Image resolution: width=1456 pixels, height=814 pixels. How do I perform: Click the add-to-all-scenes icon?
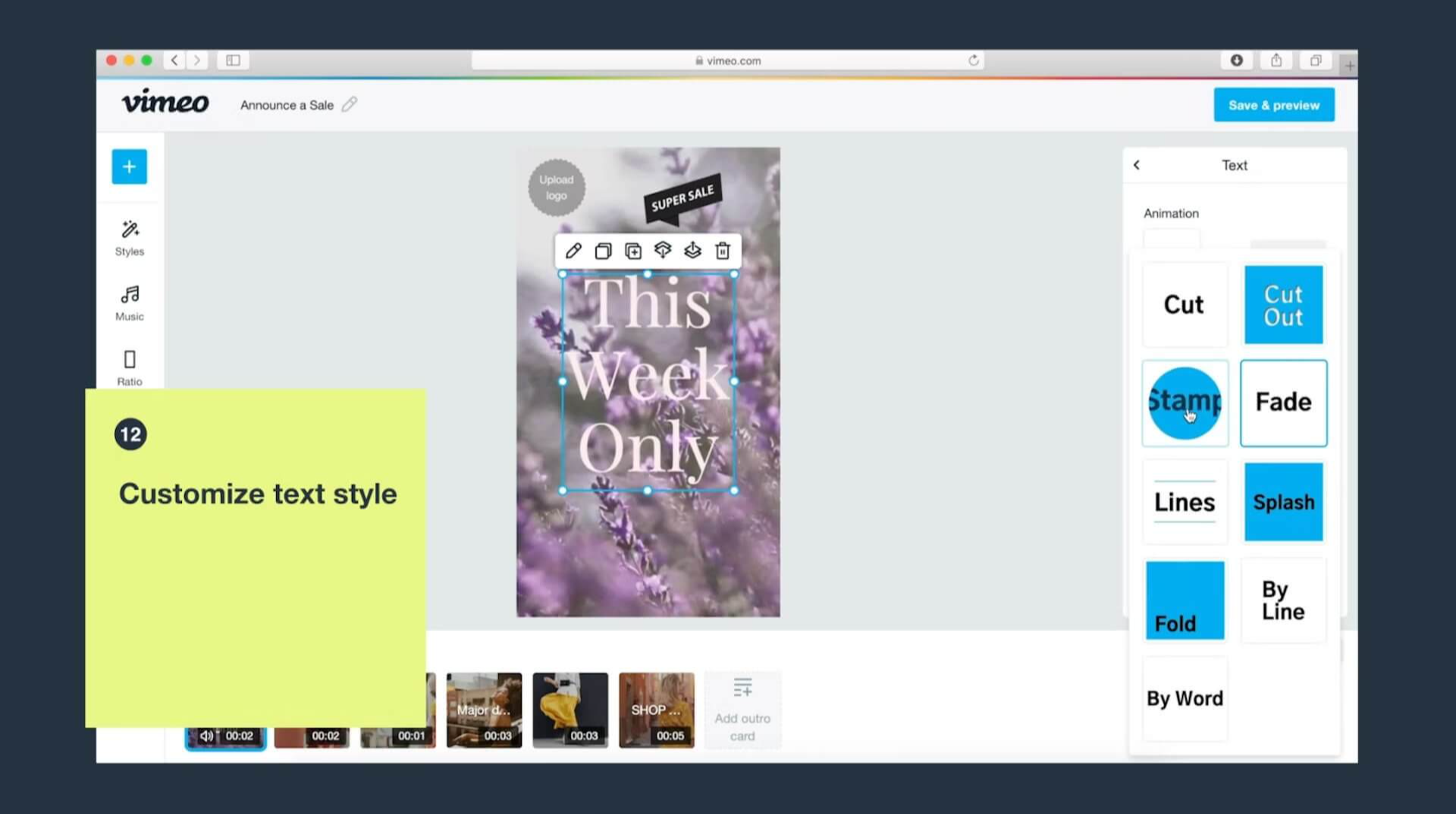(x=633, y=250)
